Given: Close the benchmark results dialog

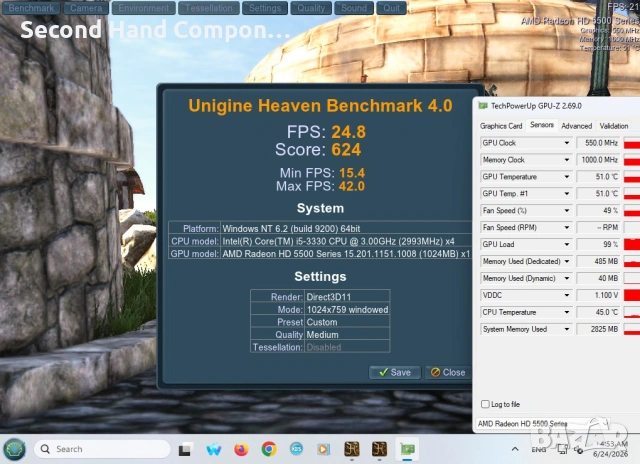Looking at the screenshot, I should 448,372.
